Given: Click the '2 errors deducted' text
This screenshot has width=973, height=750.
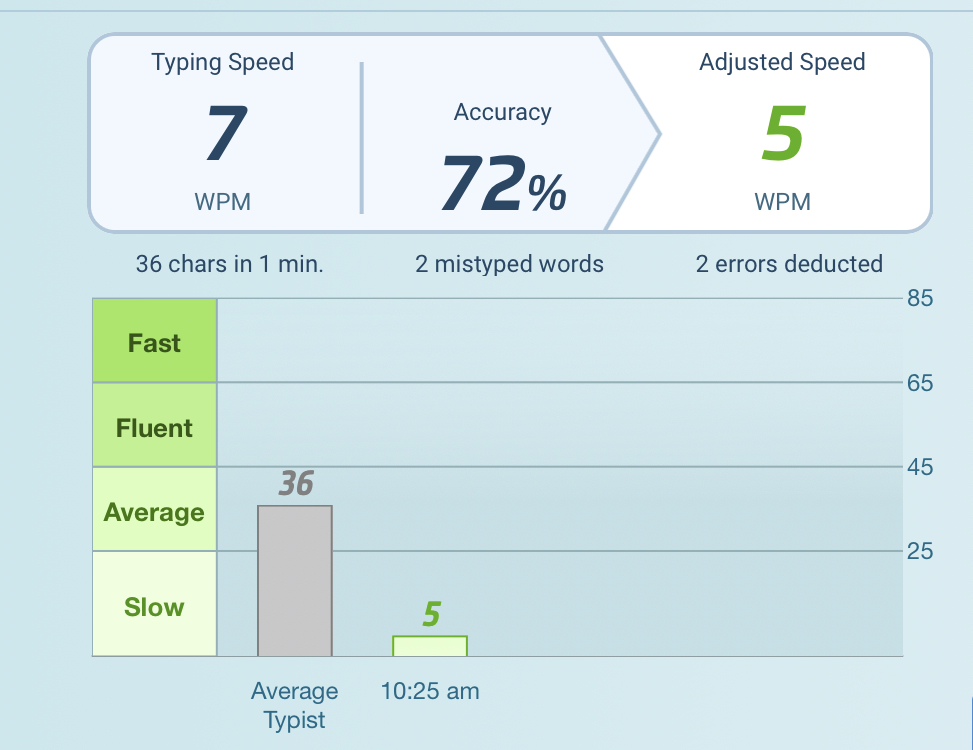Looking at the screenshot, I should tap(789, 265).
